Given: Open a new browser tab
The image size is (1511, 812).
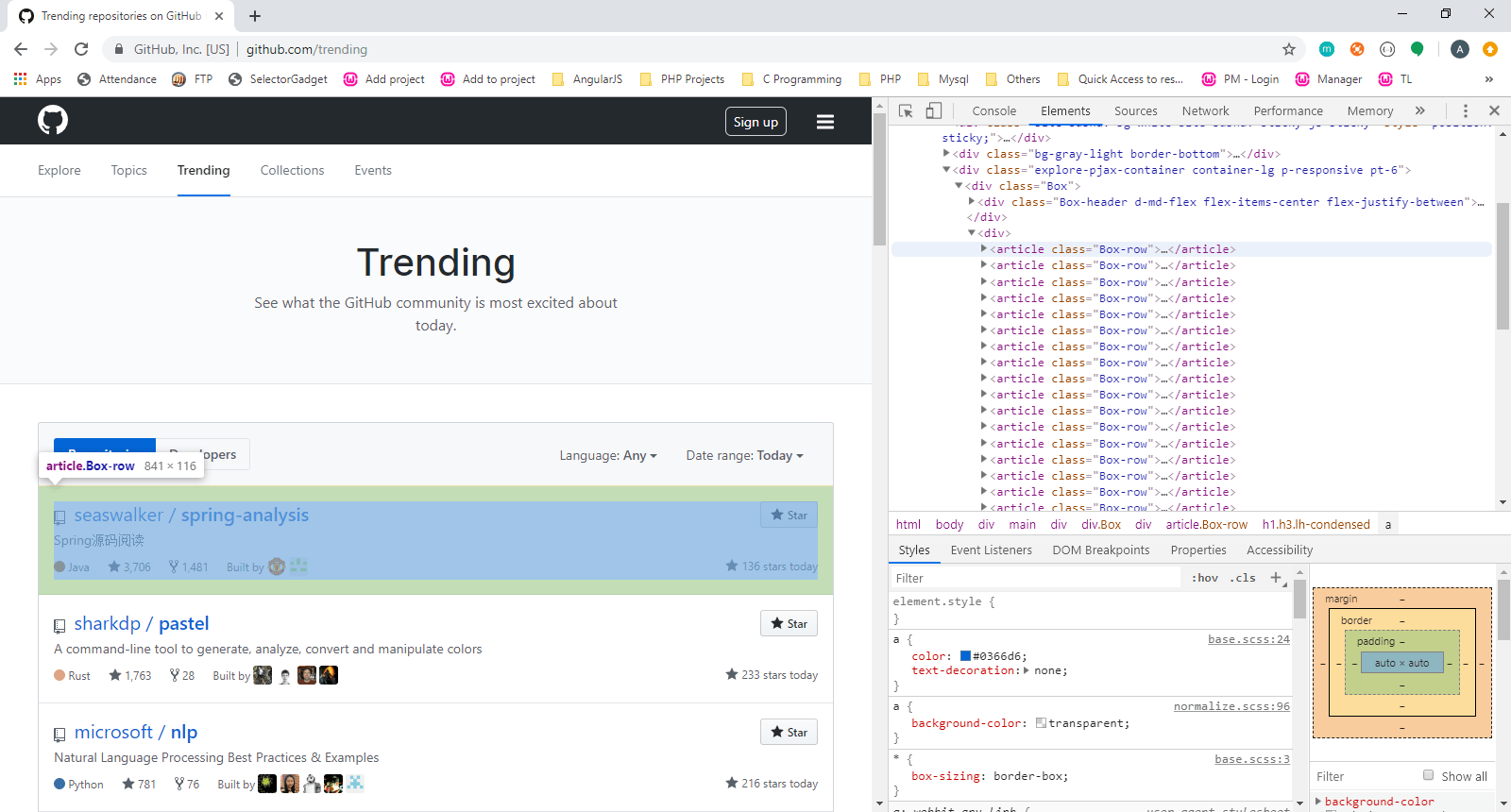Looking at the screenshot, I should click(x=255, y=16).
